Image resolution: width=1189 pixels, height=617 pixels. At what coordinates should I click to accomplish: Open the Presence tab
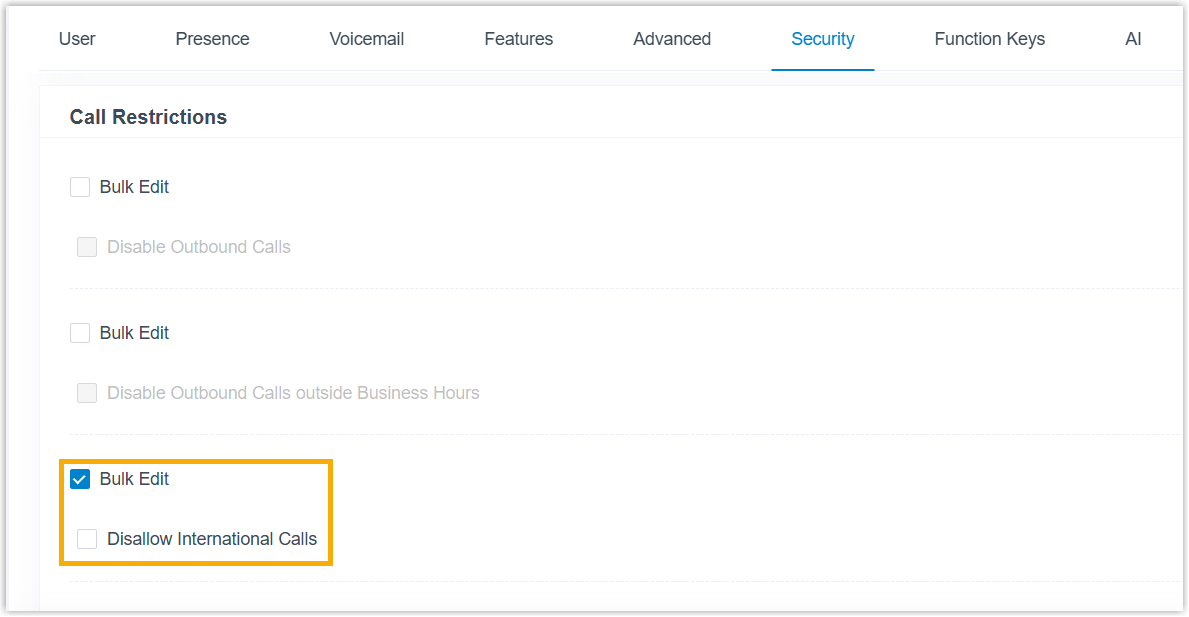click(212, 39)
